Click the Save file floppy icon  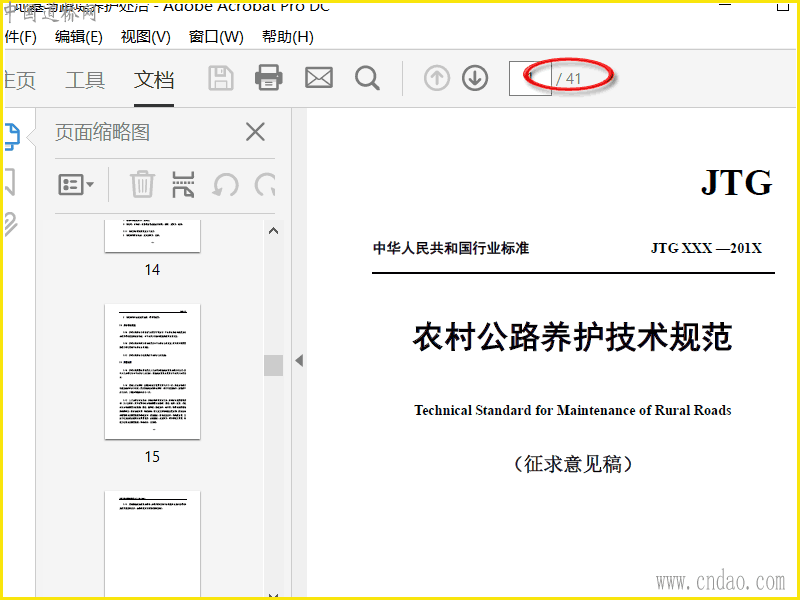click(x=221, y=79)
